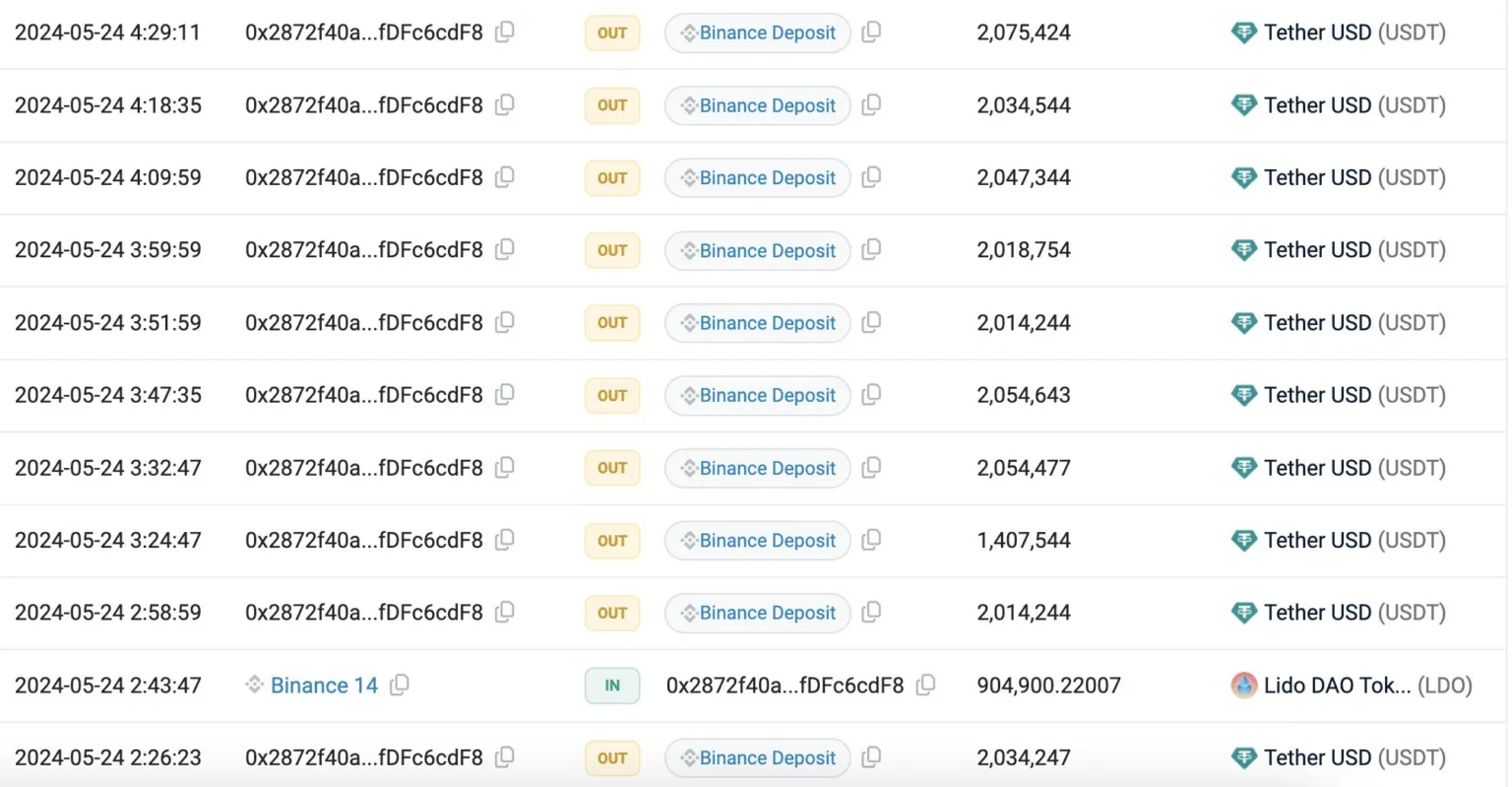Select the amount 2,018,754
Screen dimensions: 1512x787
[x=1024, y=250]
